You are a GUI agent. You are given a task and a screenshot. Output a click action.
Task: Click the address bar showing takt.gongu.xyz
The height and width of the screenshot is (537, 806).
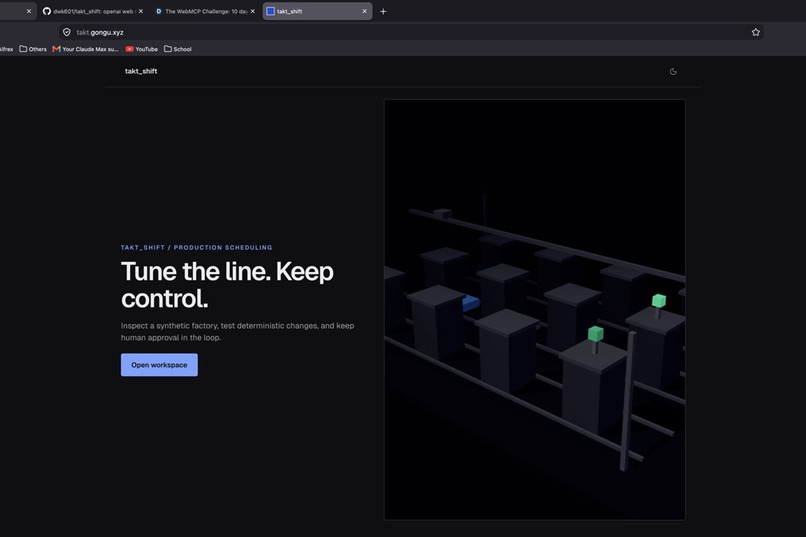(411, 32)
